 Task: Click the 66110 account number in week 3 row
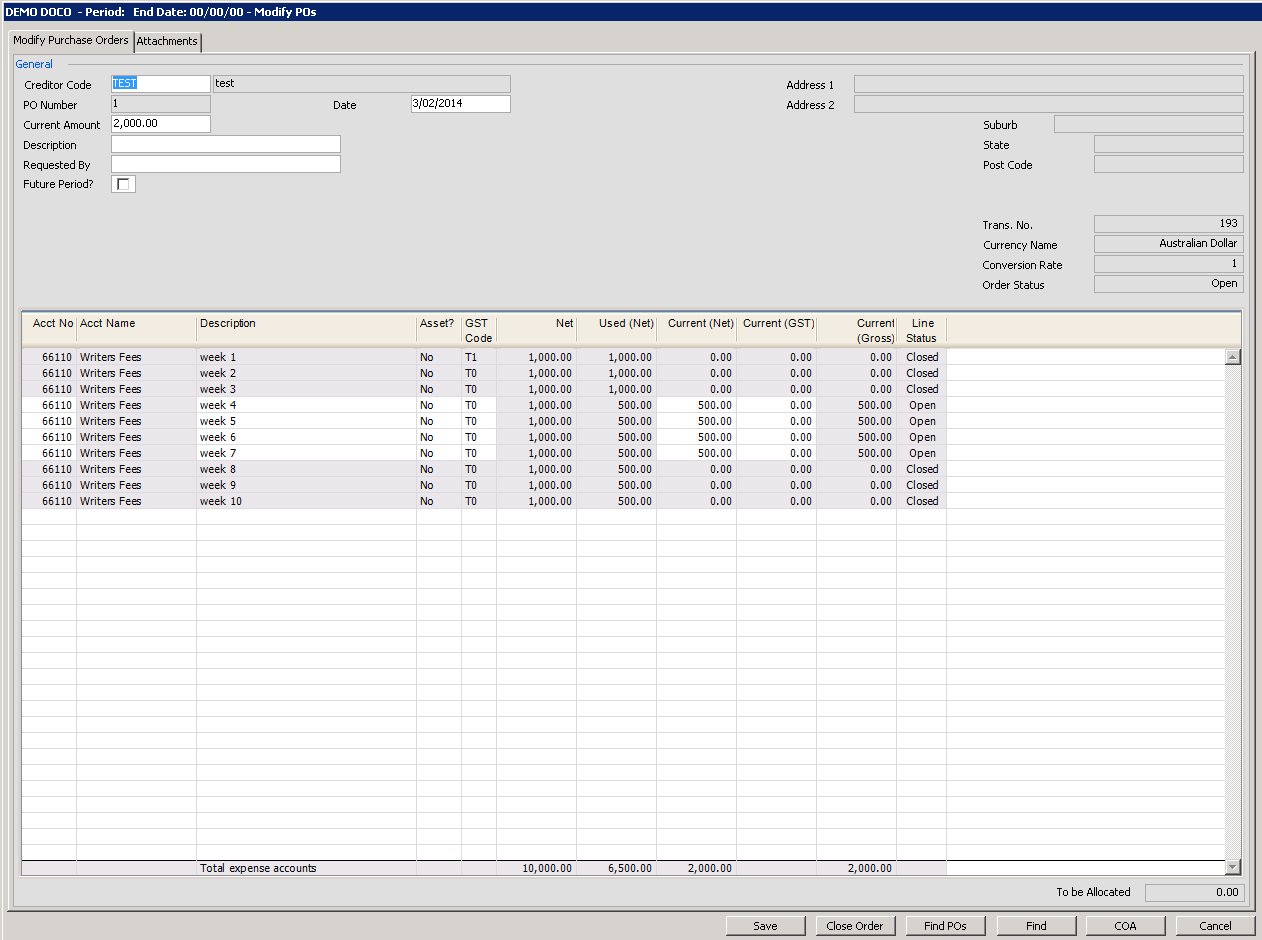pyautogui.click(x=50, y=389)
